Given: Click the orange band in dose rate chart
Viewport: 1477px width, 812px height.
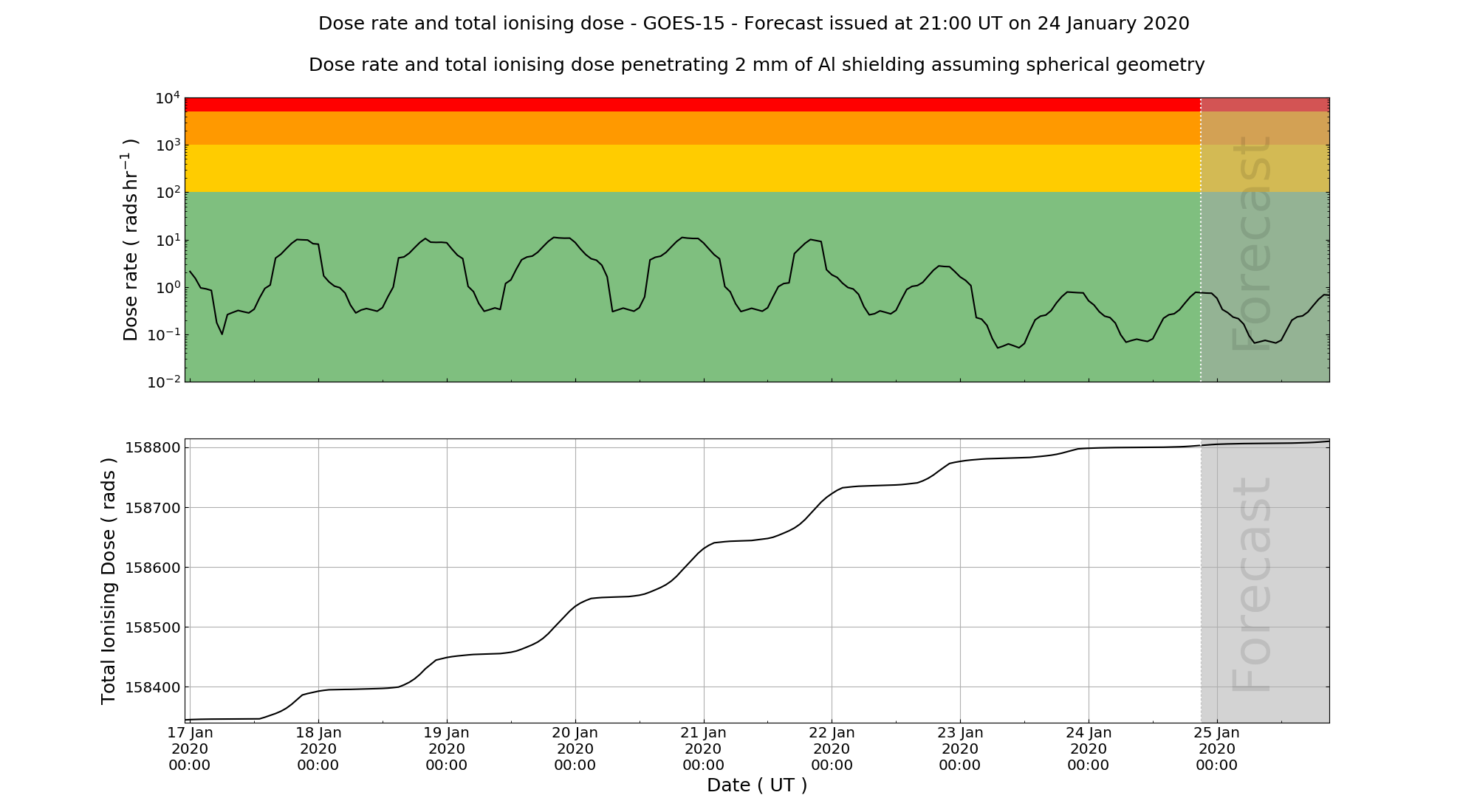Looking at the screenshot, I should pyautogui.click(x=692, y=128).
